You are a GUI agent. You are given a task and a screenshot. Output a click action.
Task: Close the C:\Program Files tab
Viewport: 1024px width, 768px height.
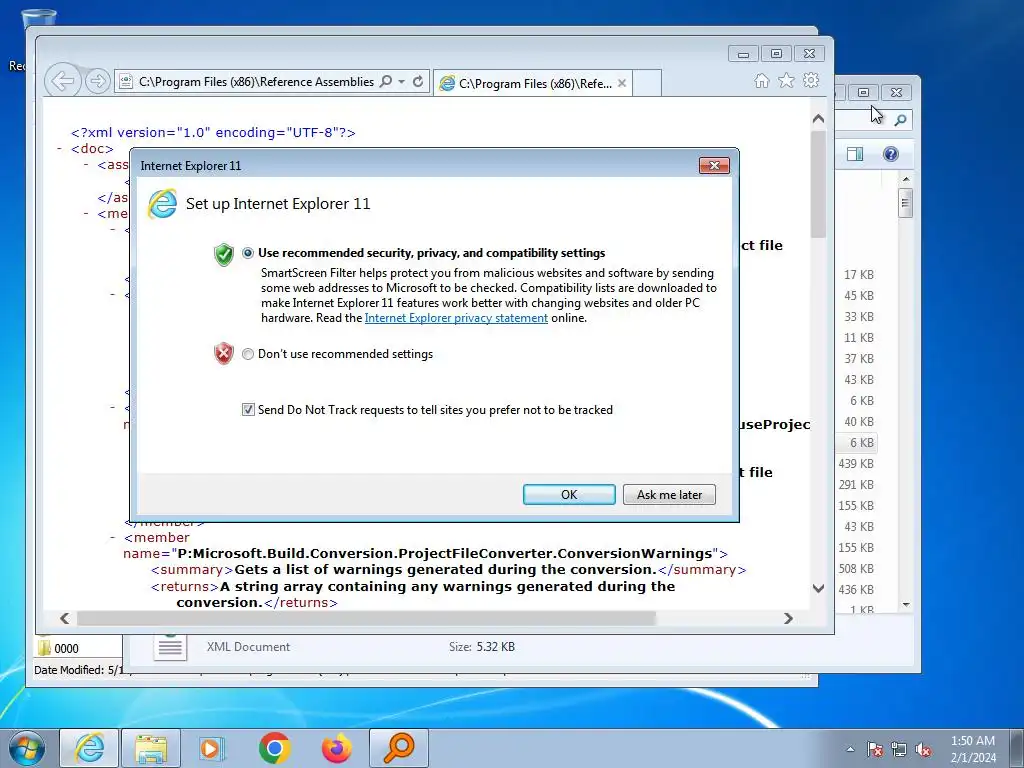pos(622,83)
